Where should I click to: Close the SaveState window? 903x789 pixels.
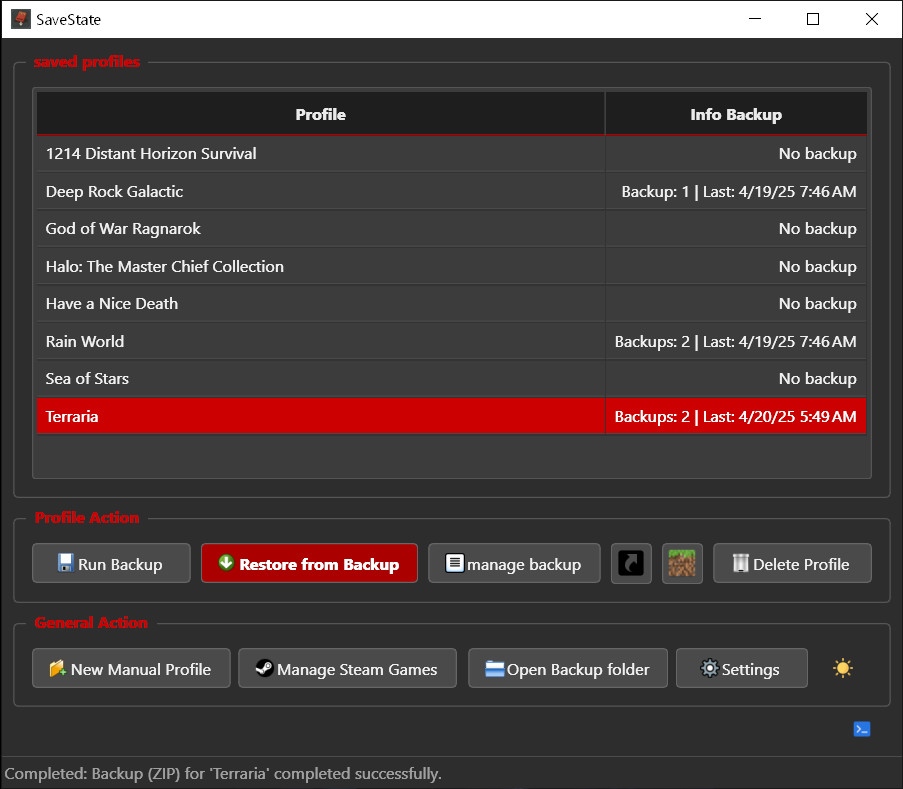click(872, 19)
